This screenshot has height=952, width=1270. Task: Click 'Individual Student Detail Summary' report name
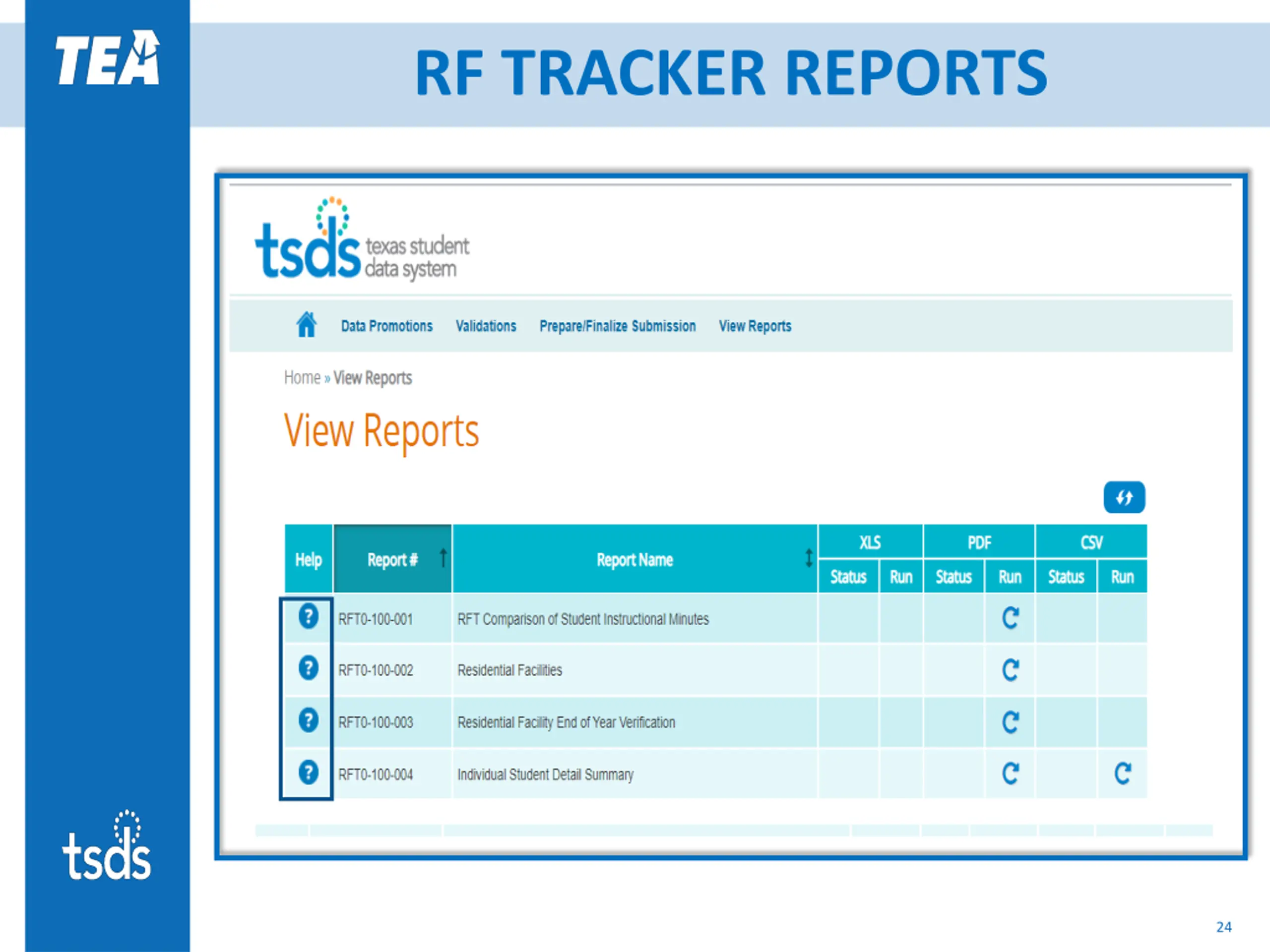pos(545,774)
